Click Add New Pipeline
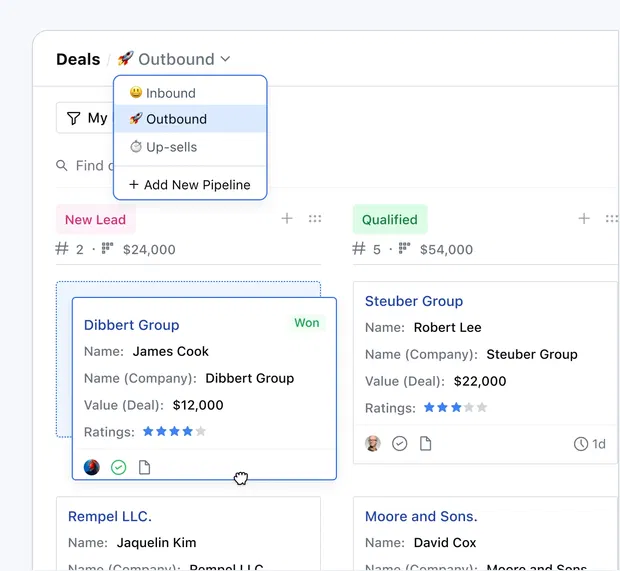Image resolution: width=620 pixels, height=571 pixels. [190, 185]
